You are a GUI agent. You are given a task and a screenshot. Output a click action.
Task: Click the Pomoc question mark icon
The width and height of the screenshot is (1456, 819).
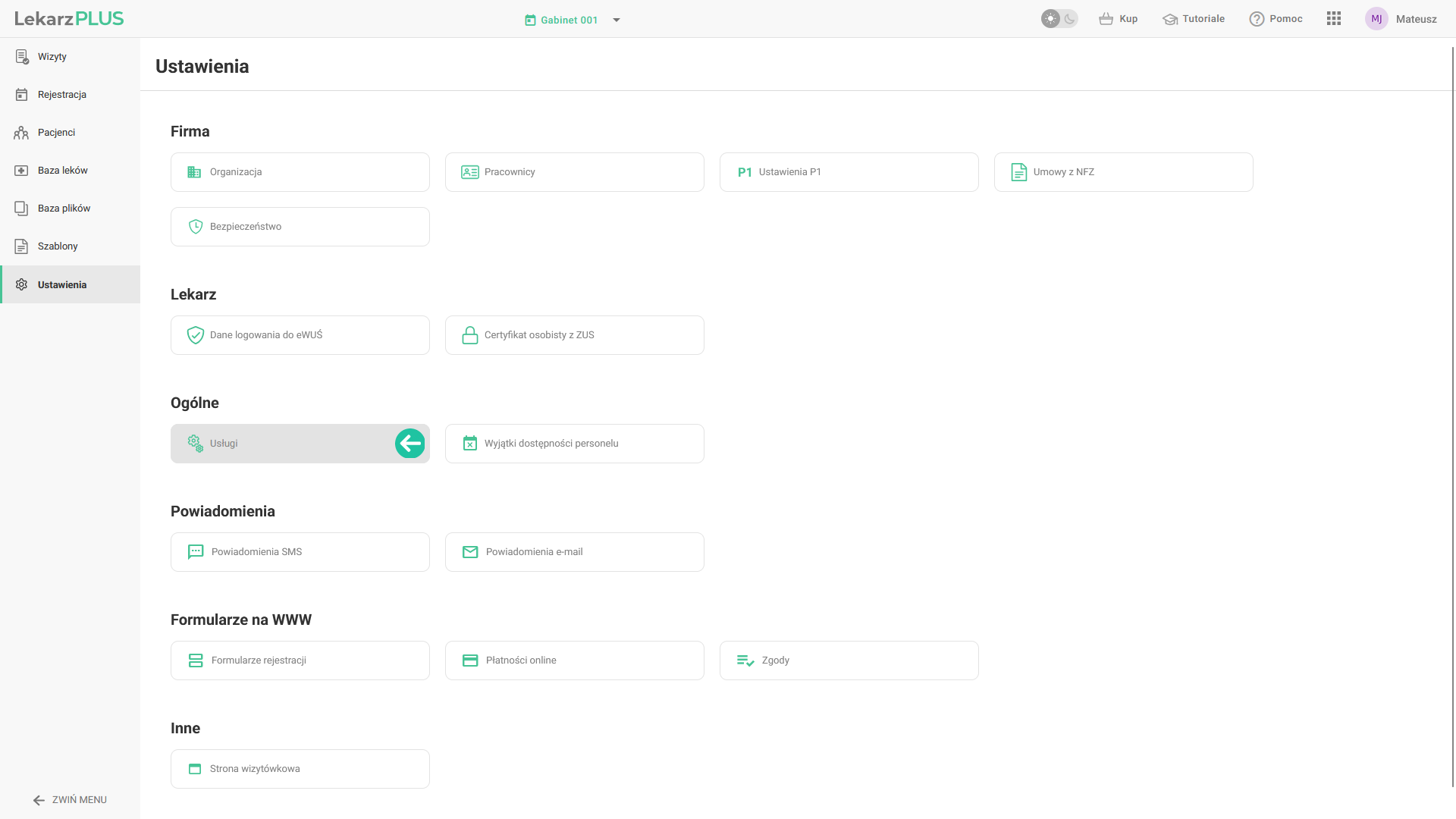[1257, 19]
